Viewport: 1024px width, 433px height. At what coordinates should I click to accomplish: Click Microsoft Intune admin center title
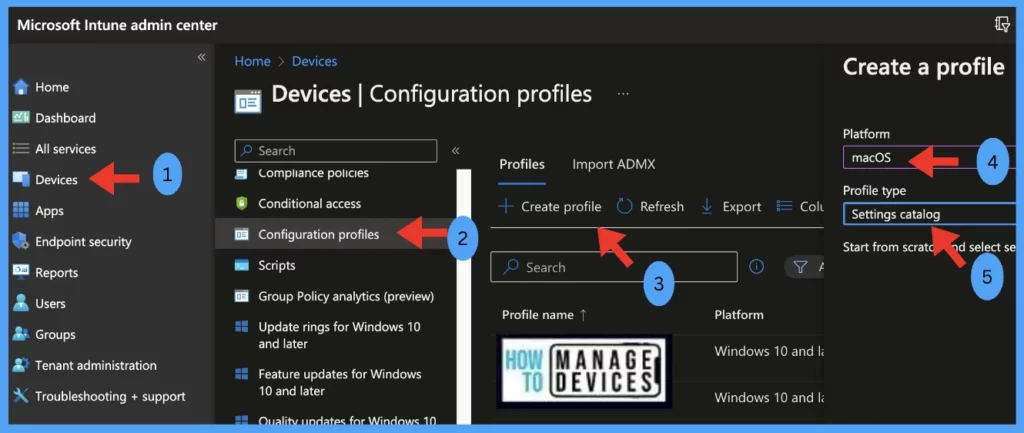tap(118, 25)
